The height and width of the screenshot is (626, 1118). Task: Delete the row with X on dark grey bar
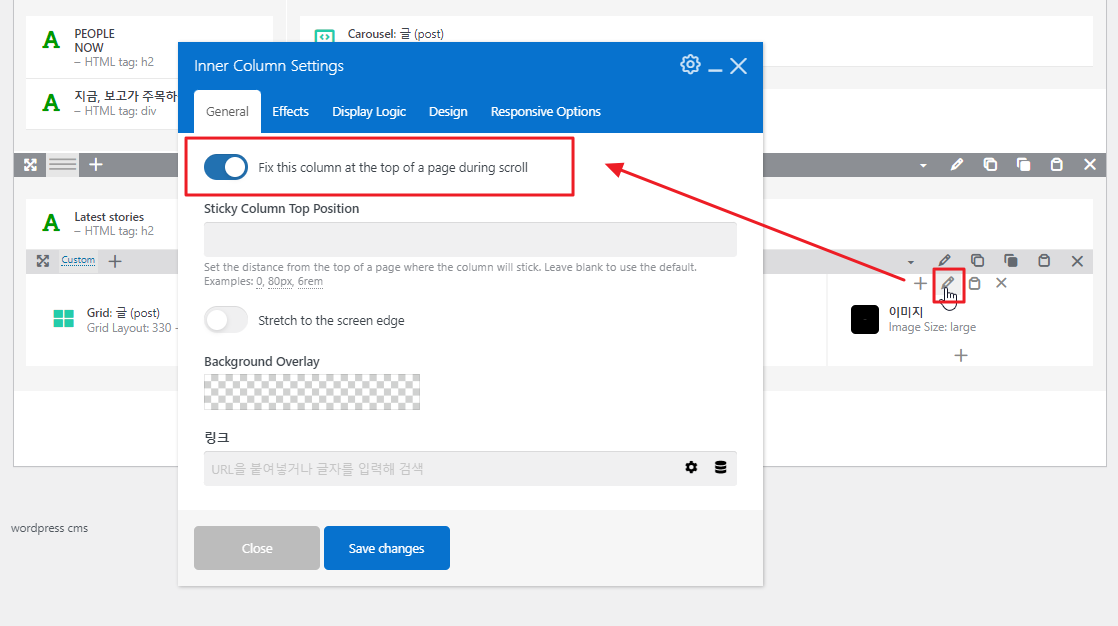point(1089,165)
